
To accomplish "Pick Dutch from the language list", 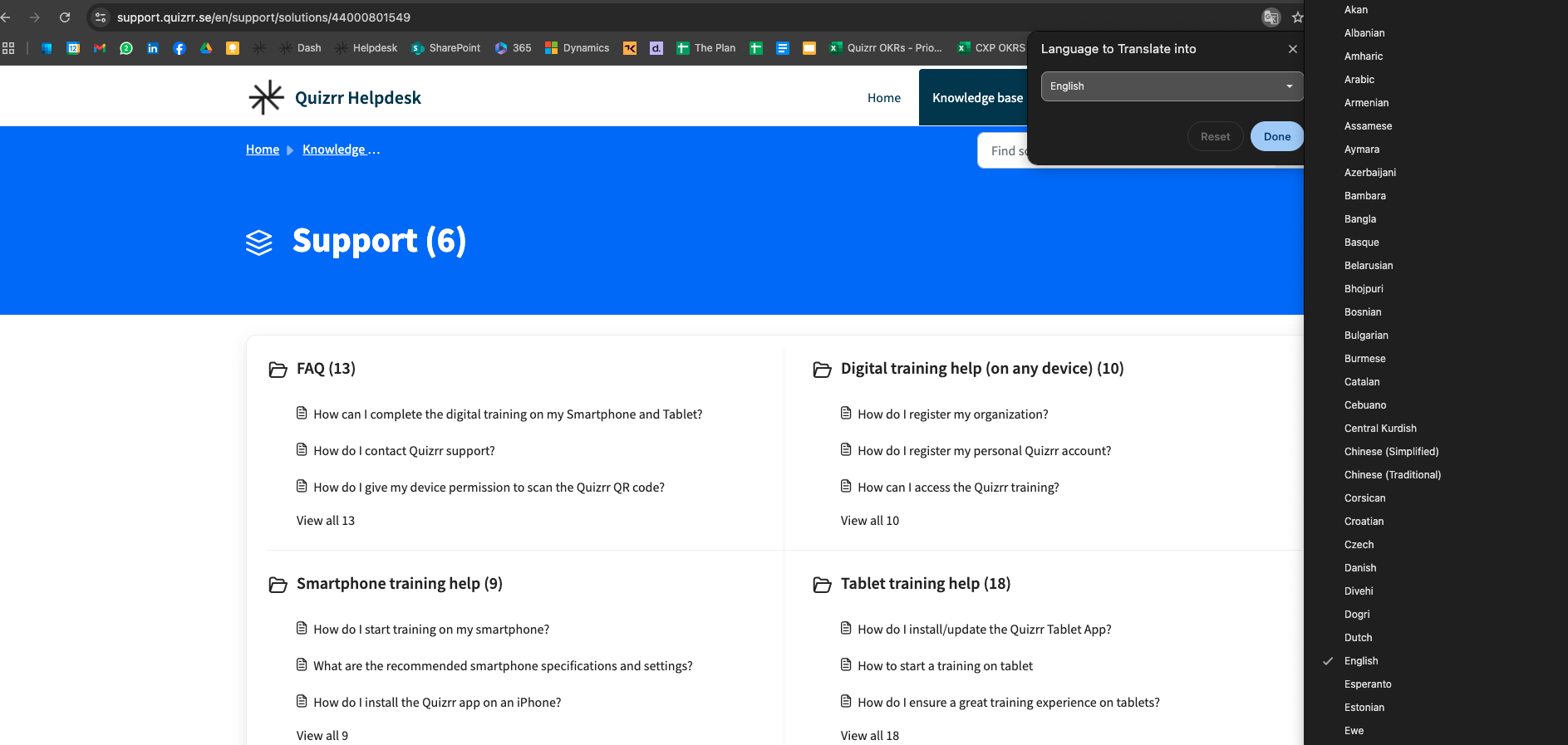I will [x=1359, y=638].
